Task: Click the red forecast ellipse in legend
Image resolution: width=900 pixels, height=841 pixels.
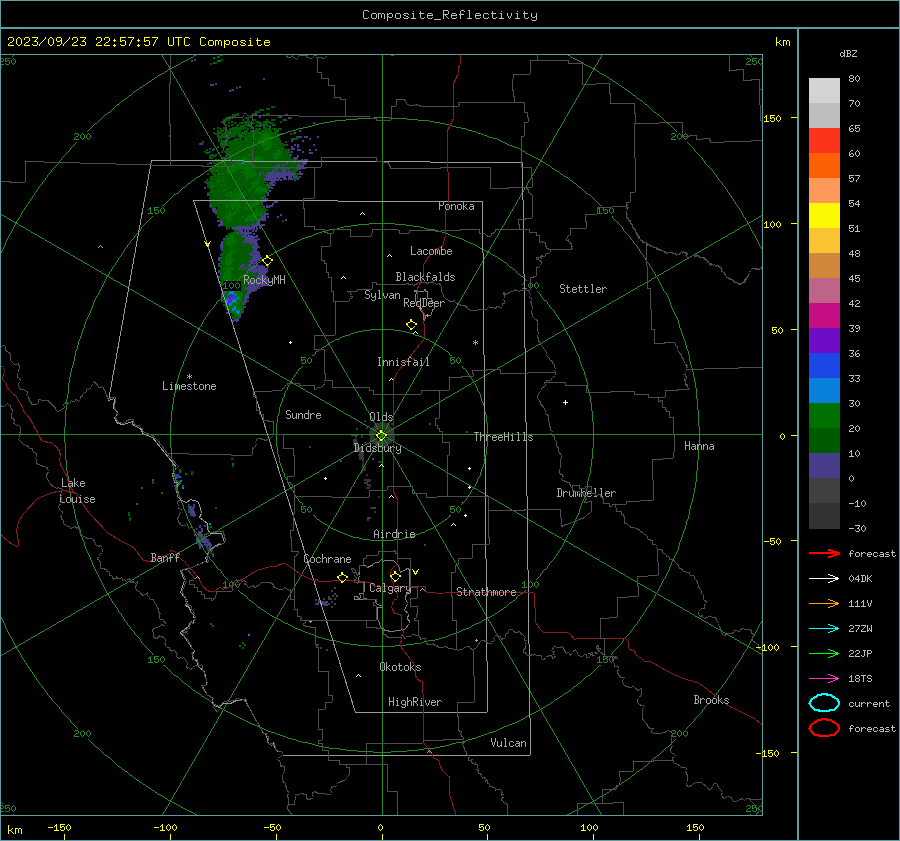Action: (x=824, y=728)
